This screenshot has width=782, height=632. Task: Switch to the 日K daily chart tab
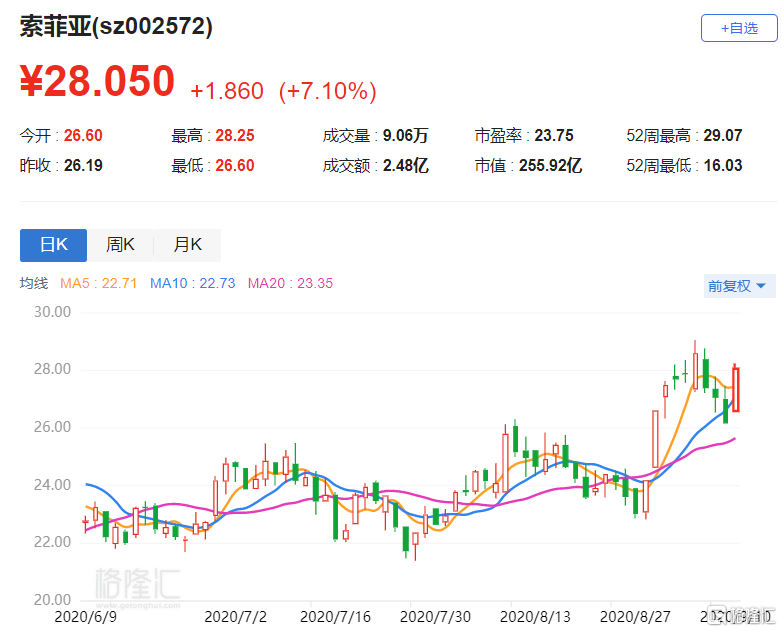[53, 245]
